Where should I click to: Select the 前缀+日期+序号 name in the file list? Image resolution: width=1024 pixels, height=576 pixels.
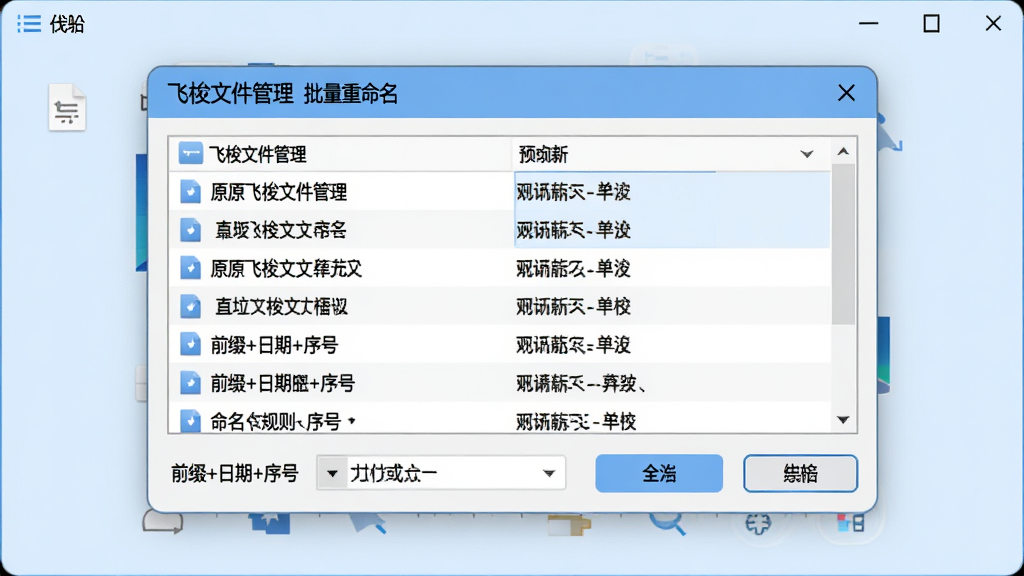click(x=274, y=345)
